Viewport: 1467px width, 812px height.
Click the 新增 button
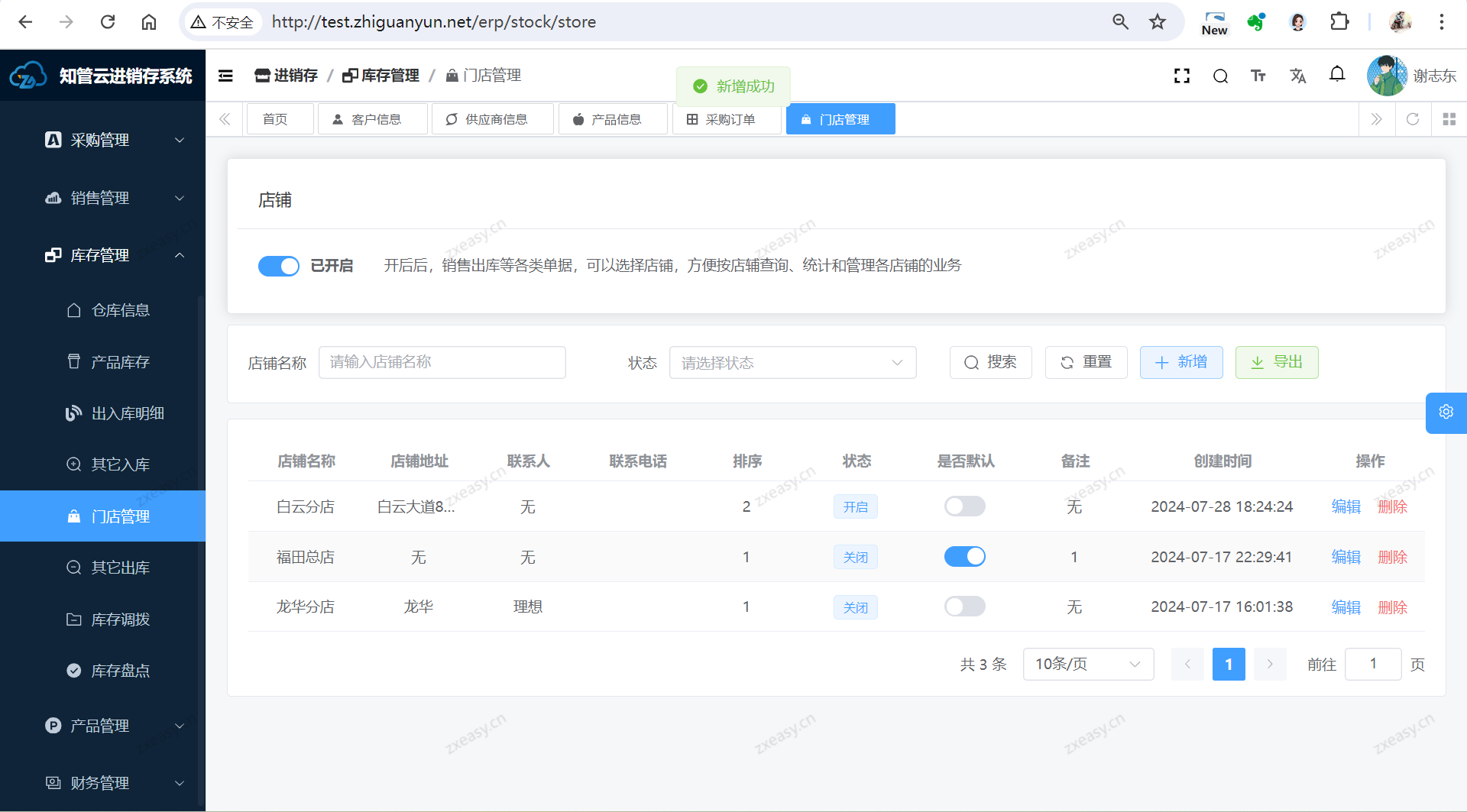coord(1181,362)
